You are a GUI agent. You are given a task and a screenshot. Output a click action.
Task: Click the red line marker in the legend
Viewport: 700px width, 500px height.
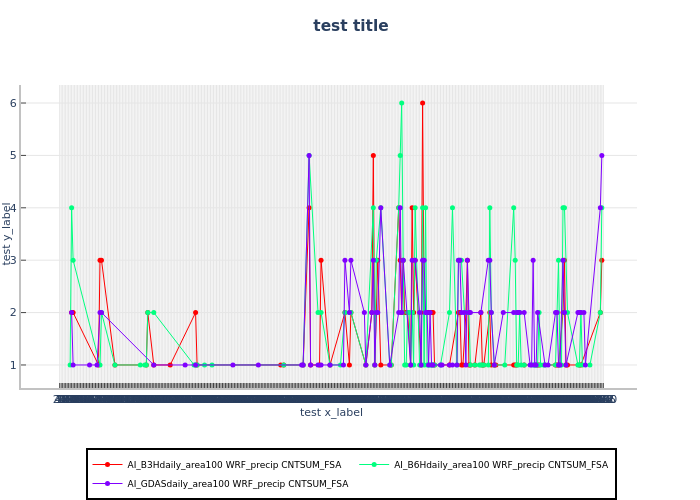[108, 465]
